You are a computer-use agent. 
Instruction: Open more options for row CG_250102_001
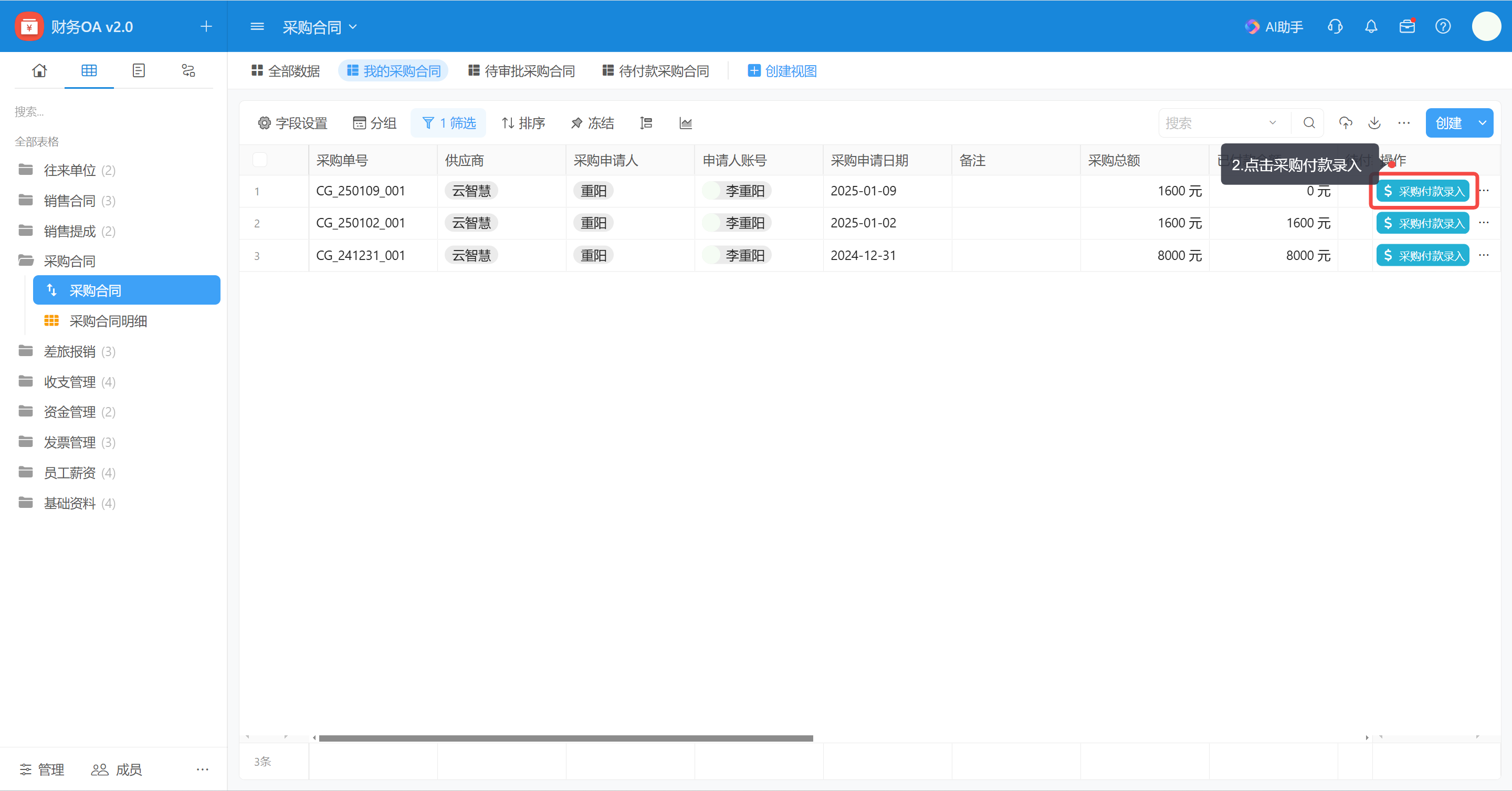(1484, 223)
